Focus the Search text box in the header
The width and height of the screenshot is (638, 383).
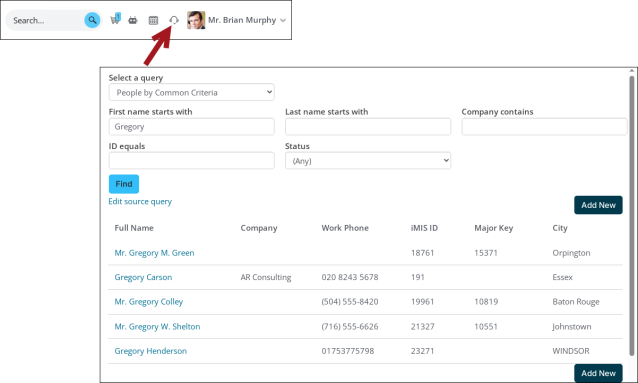coord(46,20)
